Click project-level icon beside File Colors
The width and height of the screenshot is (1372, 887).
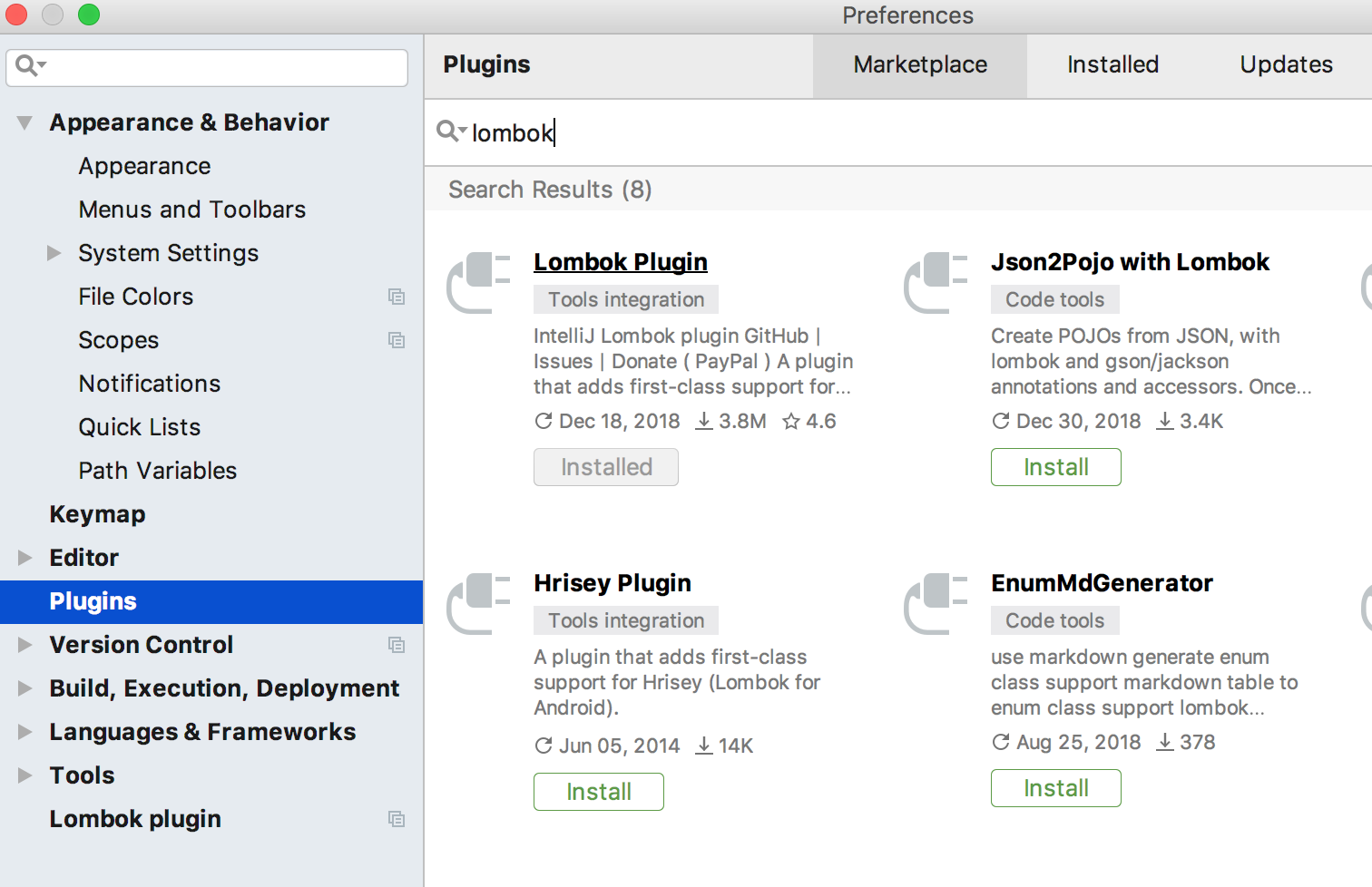tap(397, 297)
